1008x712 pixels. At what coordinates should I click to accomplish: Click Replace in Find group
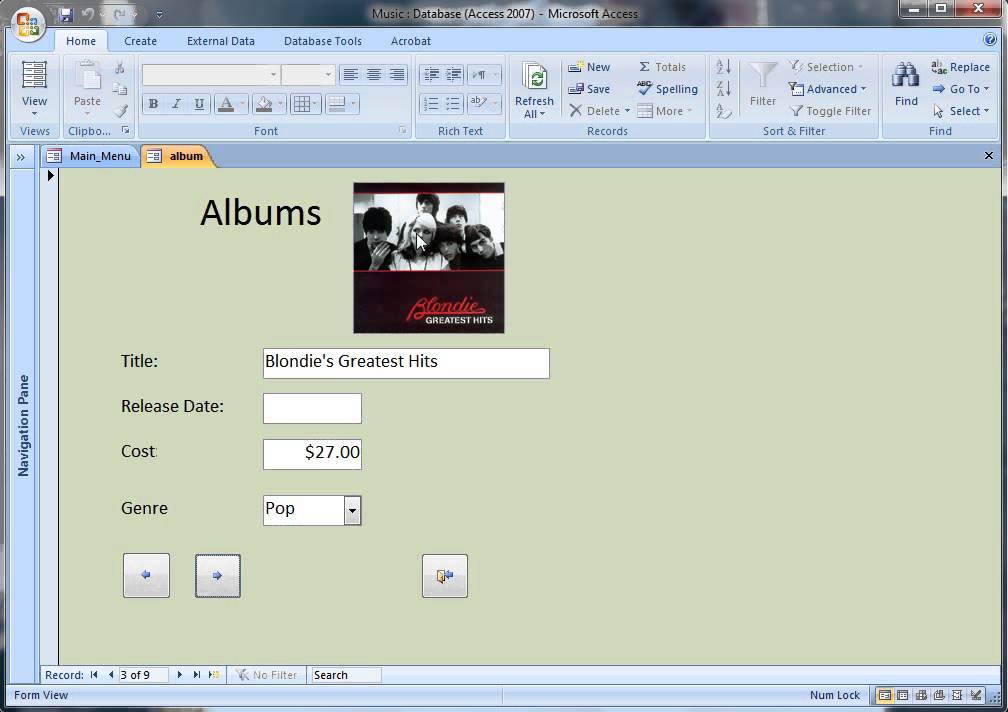coord(960,67)
